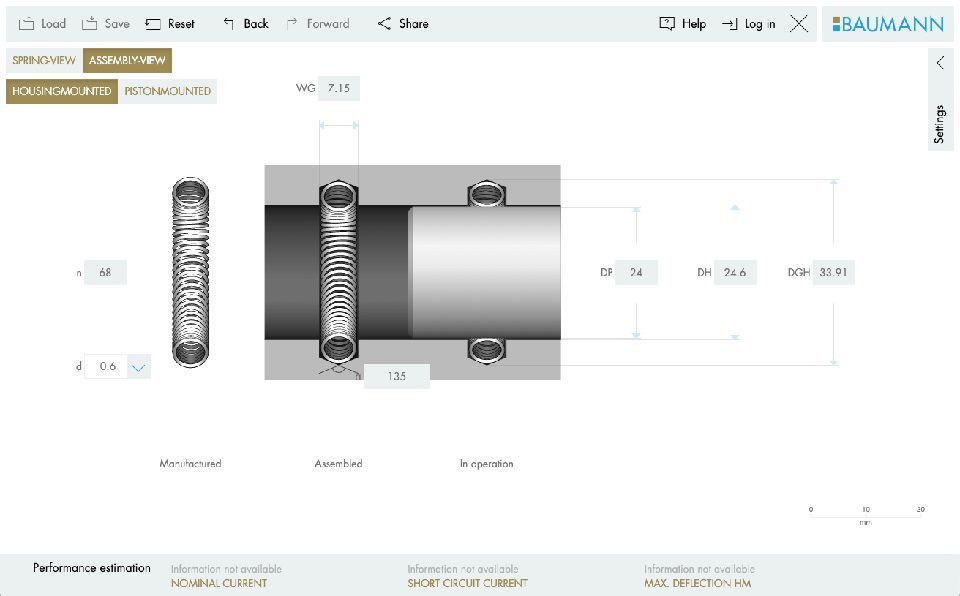
Task: Edit the WG value field 7.15
Action: [339, 88]
